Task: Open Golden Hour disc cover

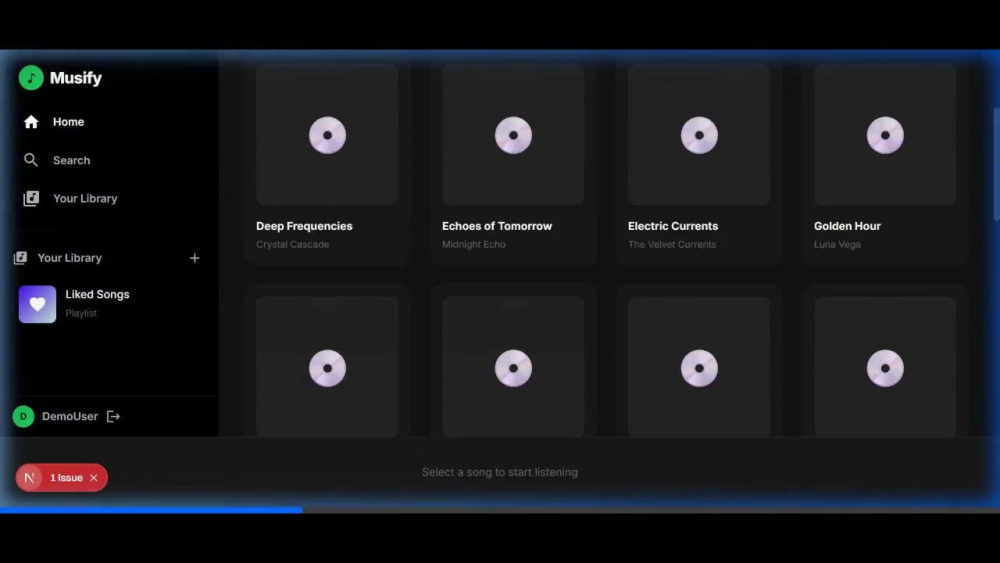Action: coord(885,135)
